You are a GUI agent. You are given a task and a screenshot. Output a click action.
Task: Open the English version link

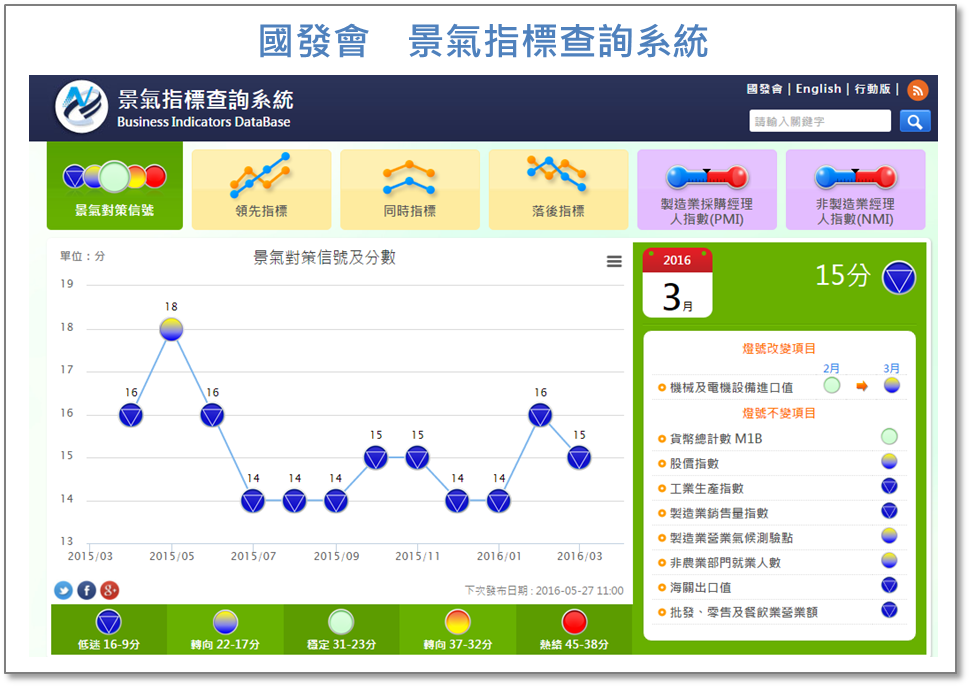pyautogui.click(x=819, y=89)
